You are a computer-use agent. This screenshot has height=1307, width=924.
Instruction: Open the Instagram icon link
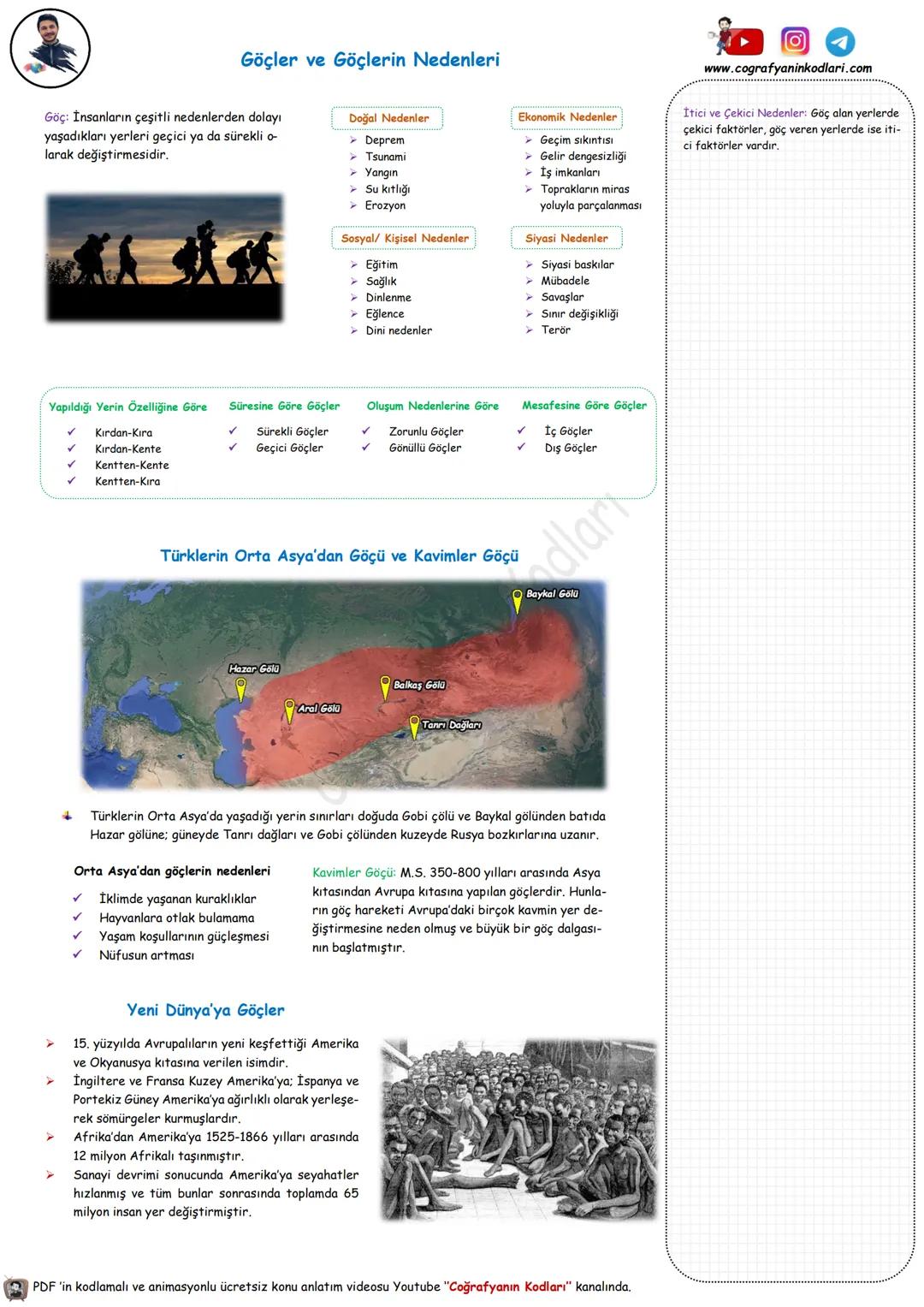tap(795, 41)
